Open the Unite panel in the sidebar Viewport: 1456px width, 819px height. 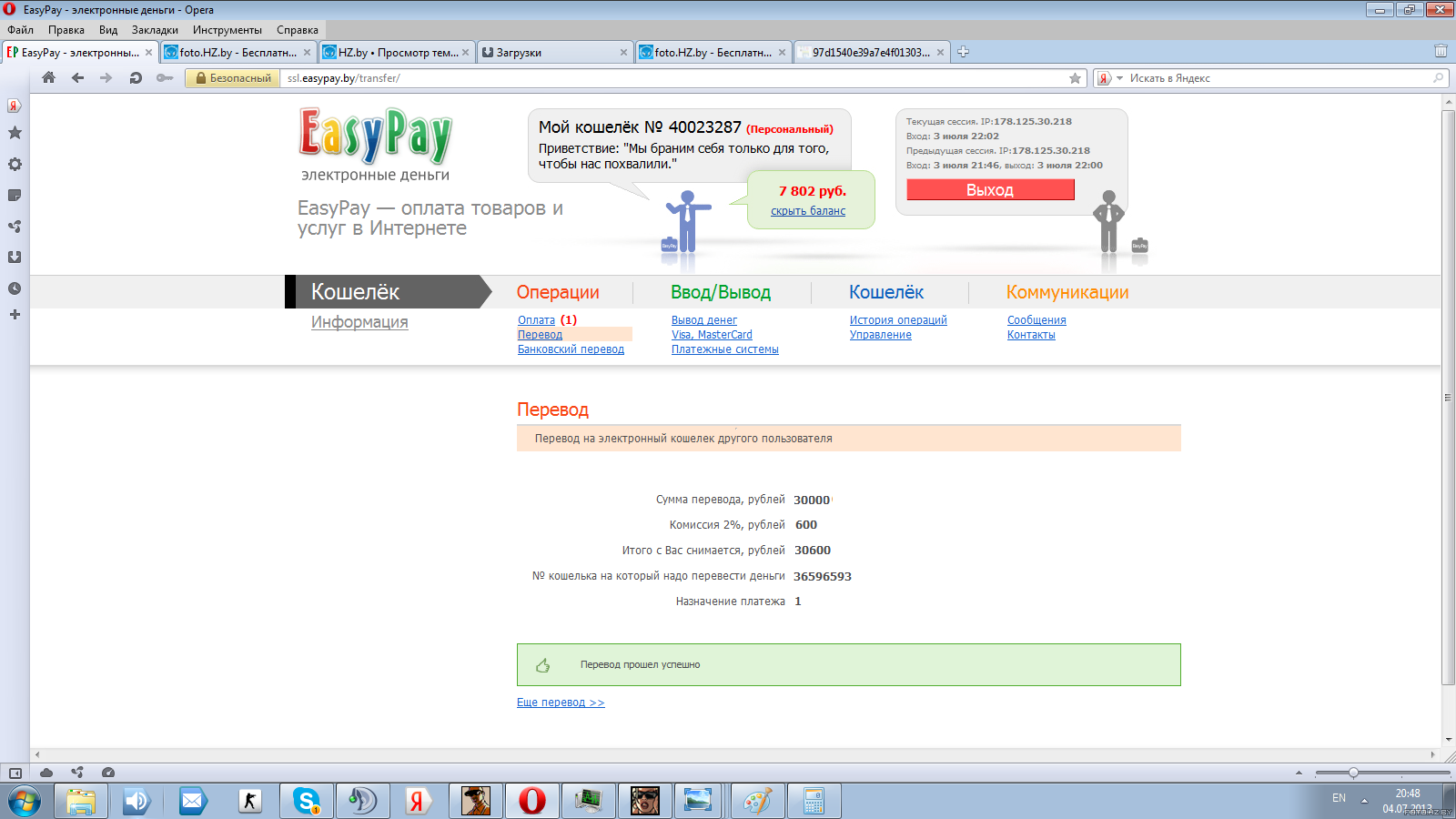click(15, 227)
